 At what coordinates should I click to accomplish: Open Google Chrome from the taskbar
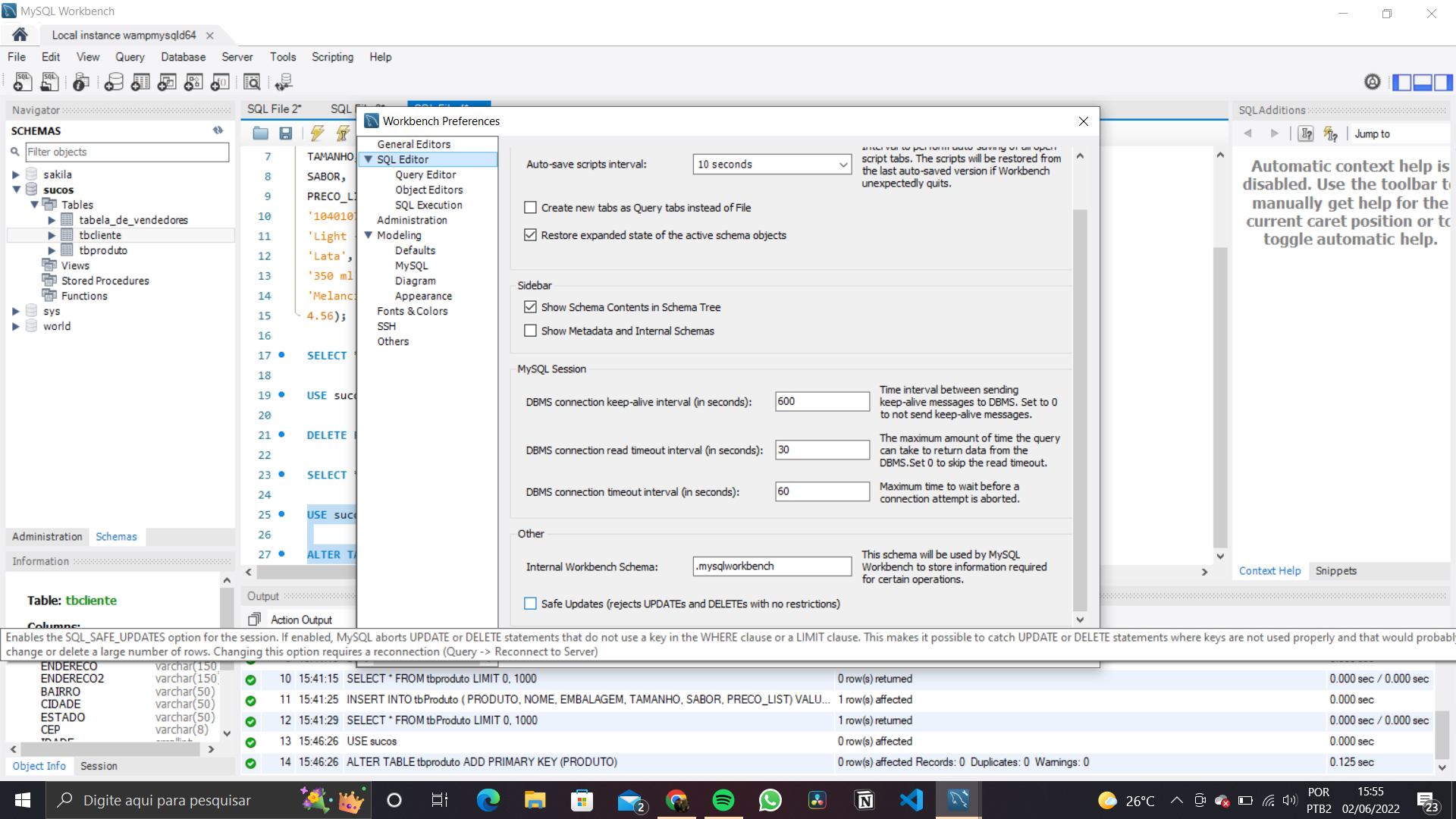point(676,800)
